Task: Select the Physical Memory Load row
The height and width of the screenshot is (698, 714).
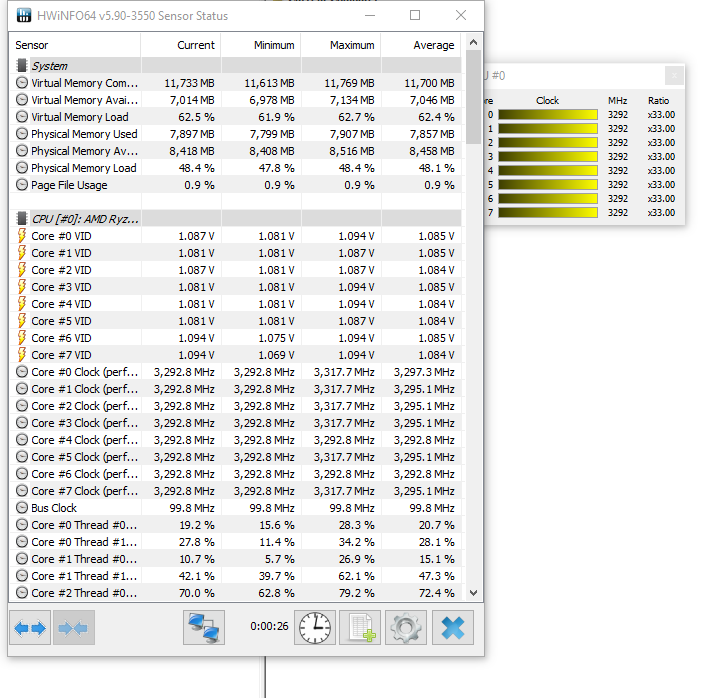Action: (235, 168)
